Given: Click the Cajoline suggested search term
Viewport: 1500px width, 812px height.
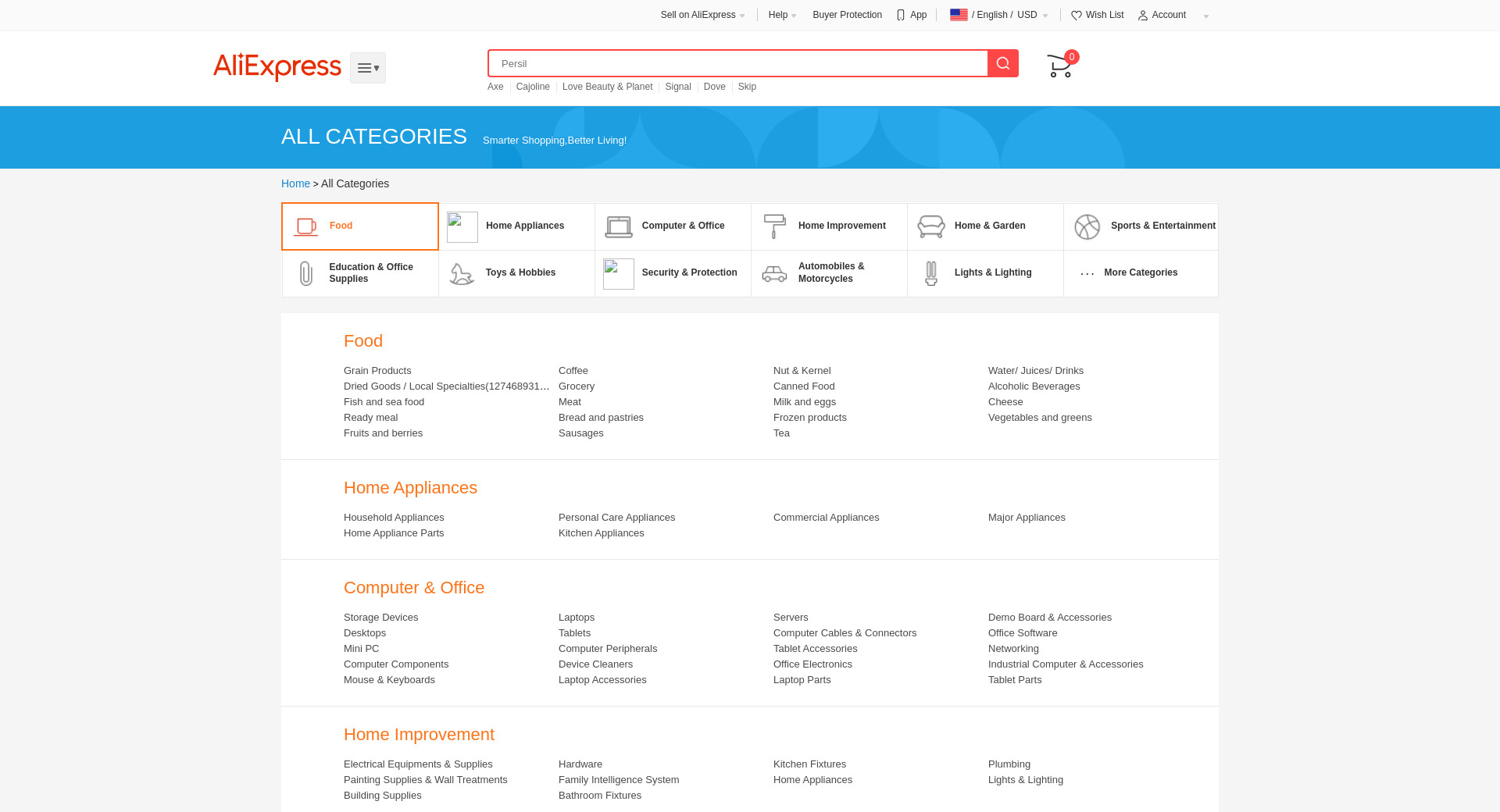Looking at the screenshot, I should click(x=533, y=87).
